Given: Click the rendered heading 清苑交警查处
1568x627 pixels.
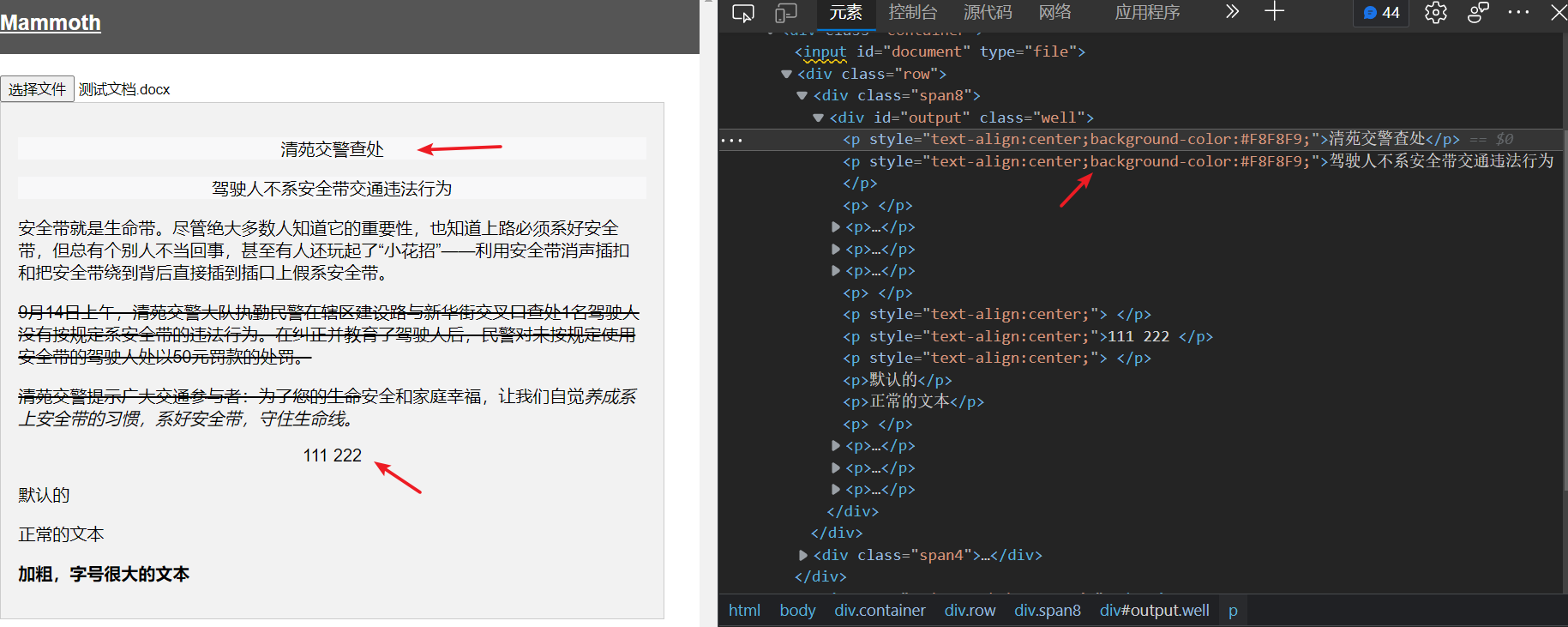Looking at the screenshot, I should (332, 149).
